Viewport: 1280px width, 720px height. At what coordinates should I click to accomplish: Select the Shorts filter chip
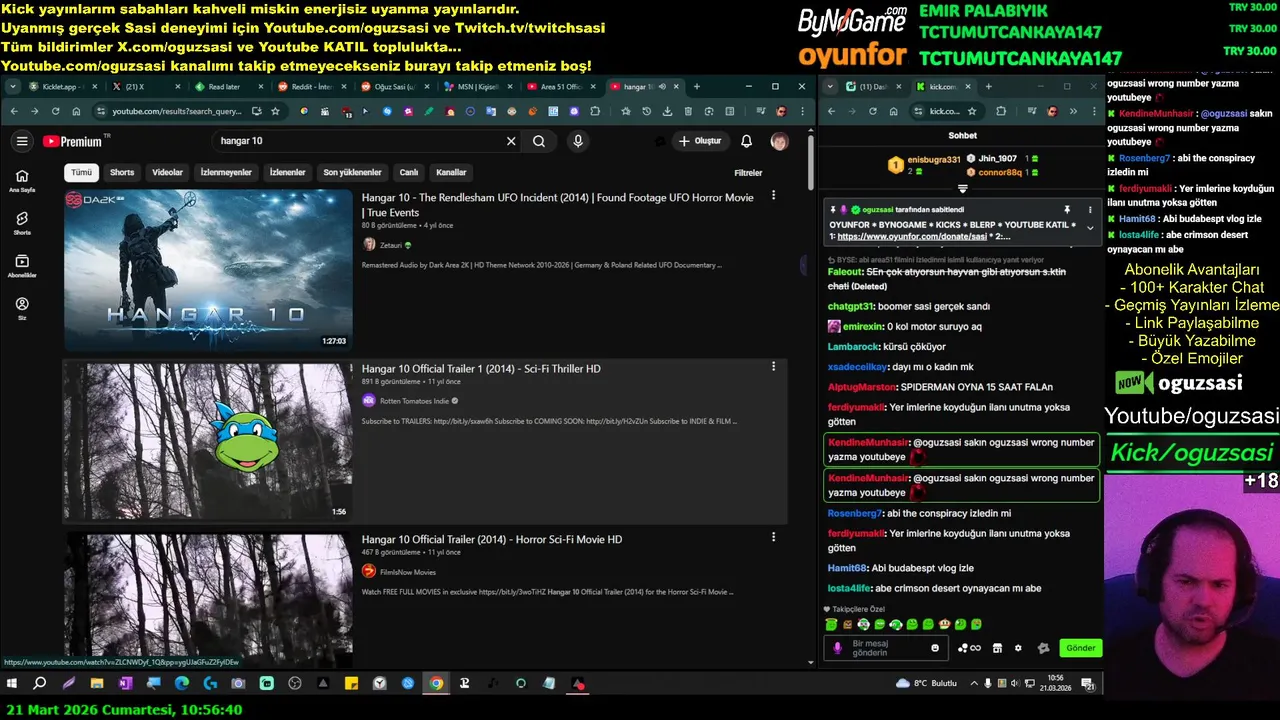(x=122, y=172)
